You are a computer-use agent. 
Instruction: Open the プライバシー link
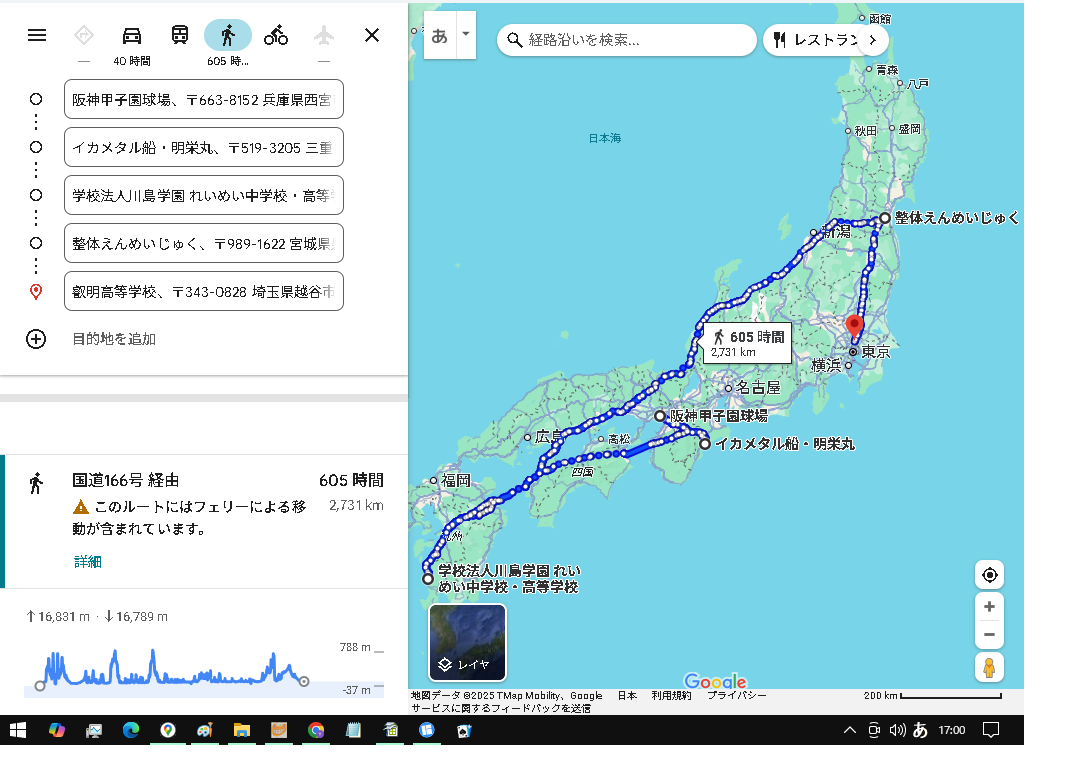point(736,696)
